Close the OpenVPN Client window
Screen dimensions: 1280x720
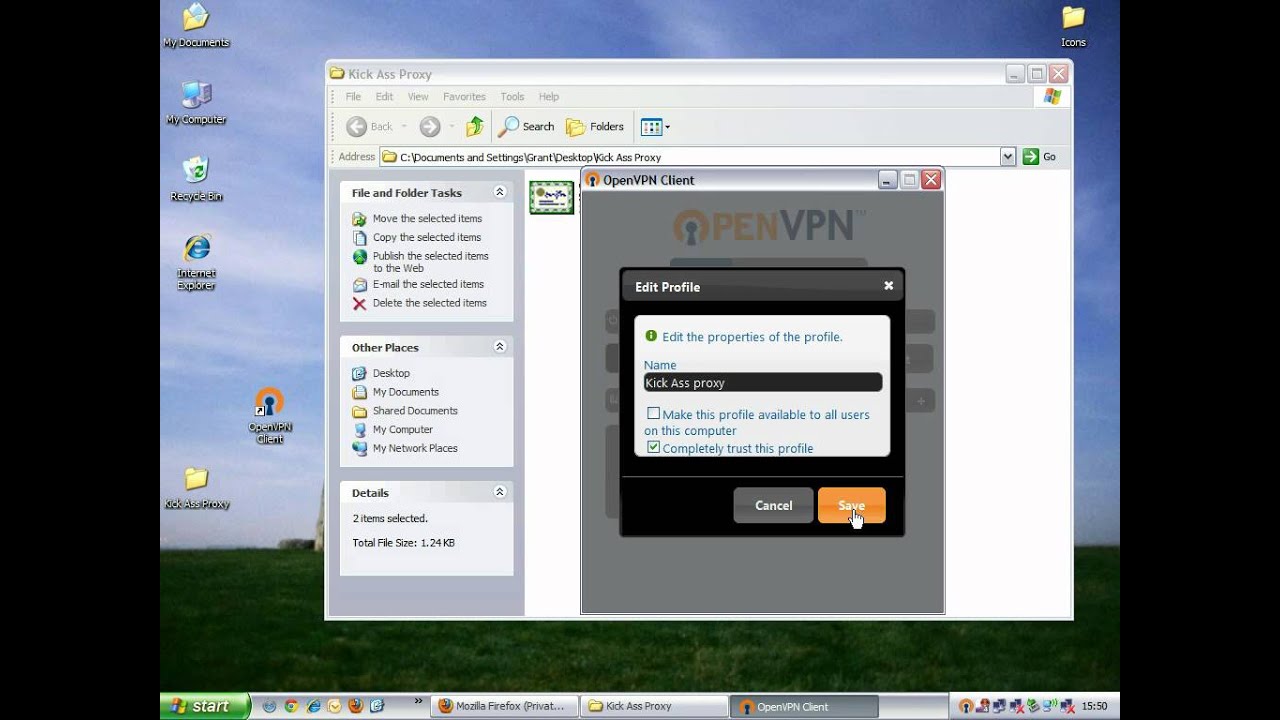(931, 180)
